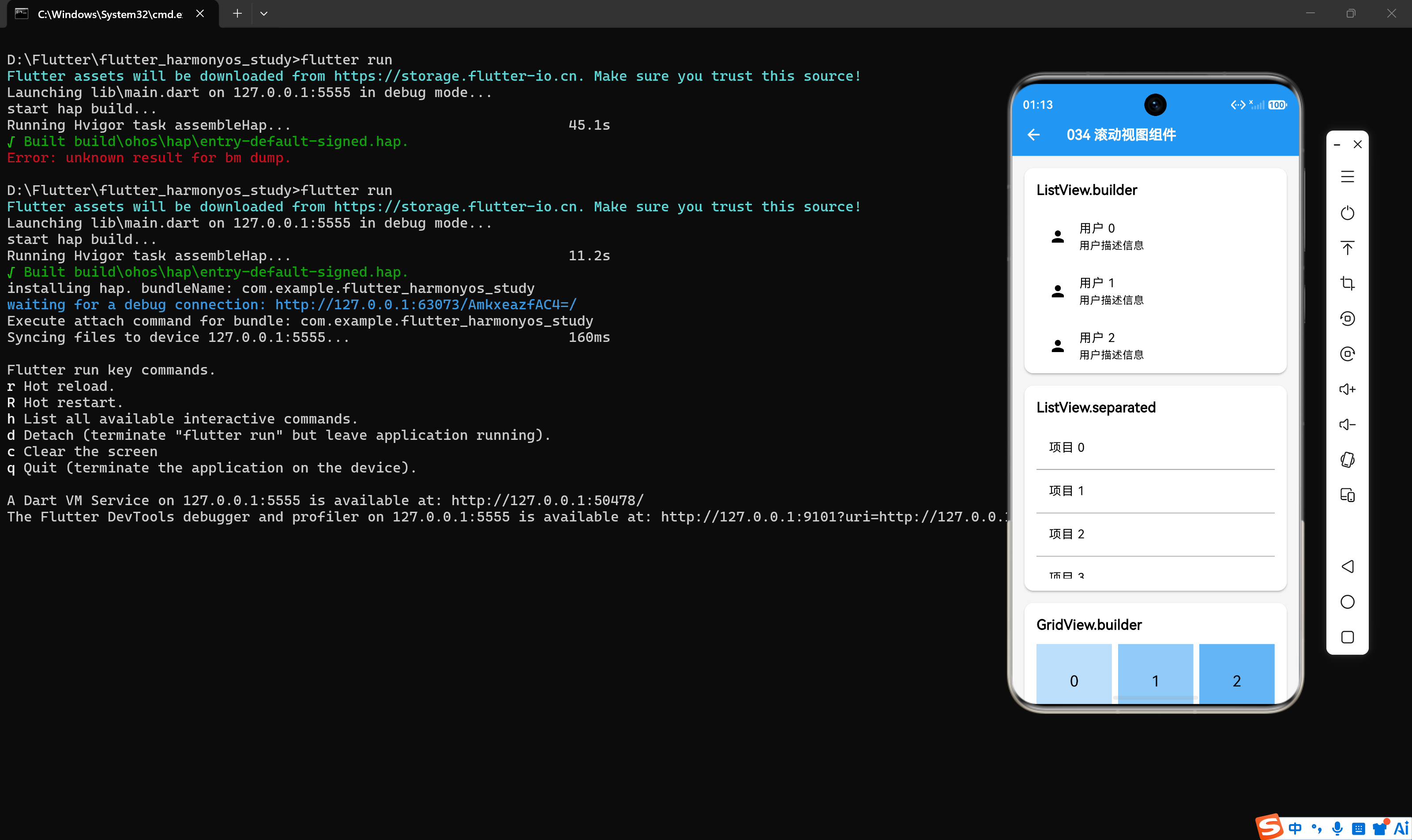Click the square Recents navigation icon
This screenshot has height=840, width=1412.
tap(1348, 637)
